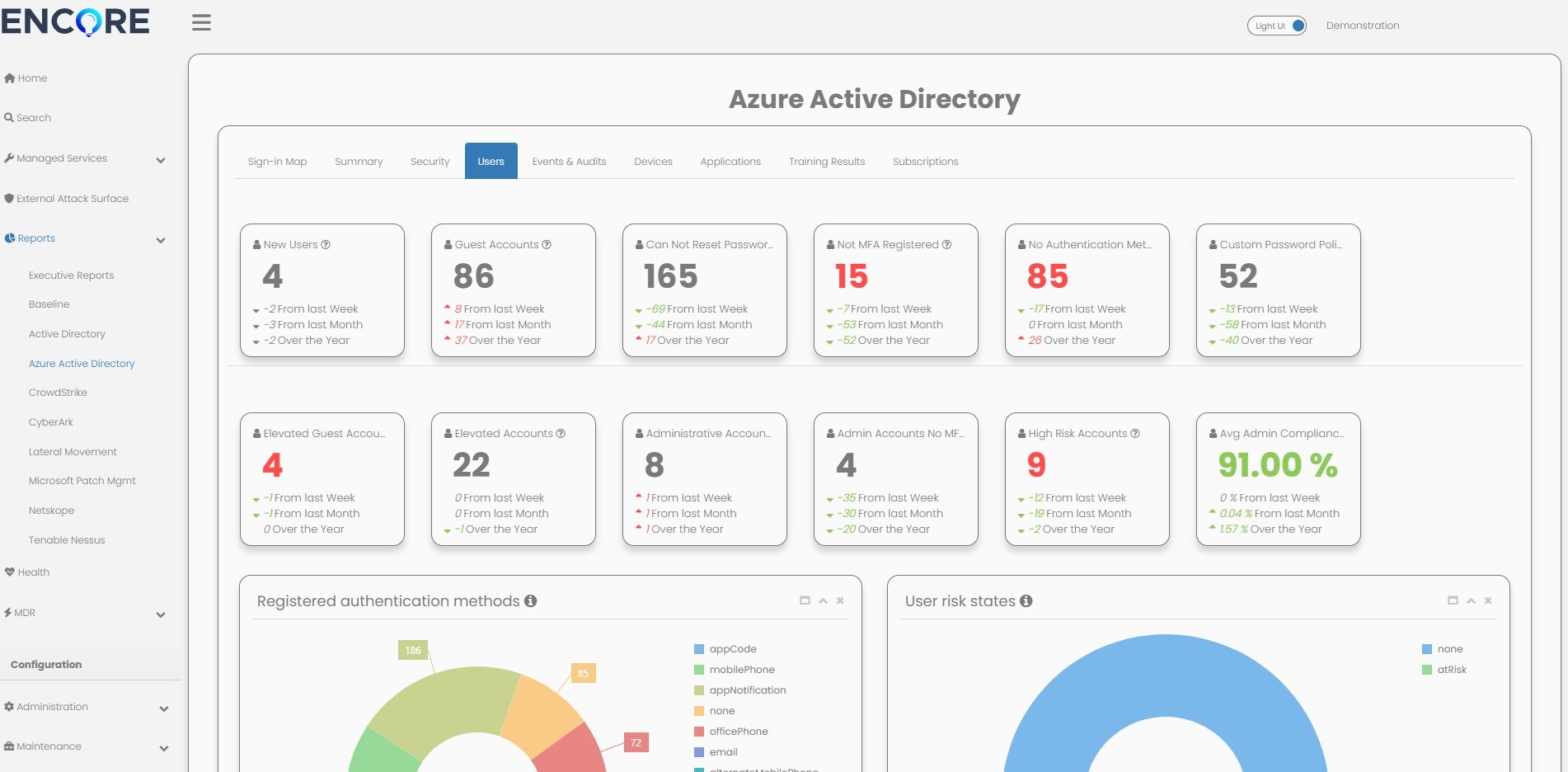Image resolution: width=1568 pixels, height=772 pixels.
Task: Click the officePhone color swatch
Action: click(x=699, y=732)
